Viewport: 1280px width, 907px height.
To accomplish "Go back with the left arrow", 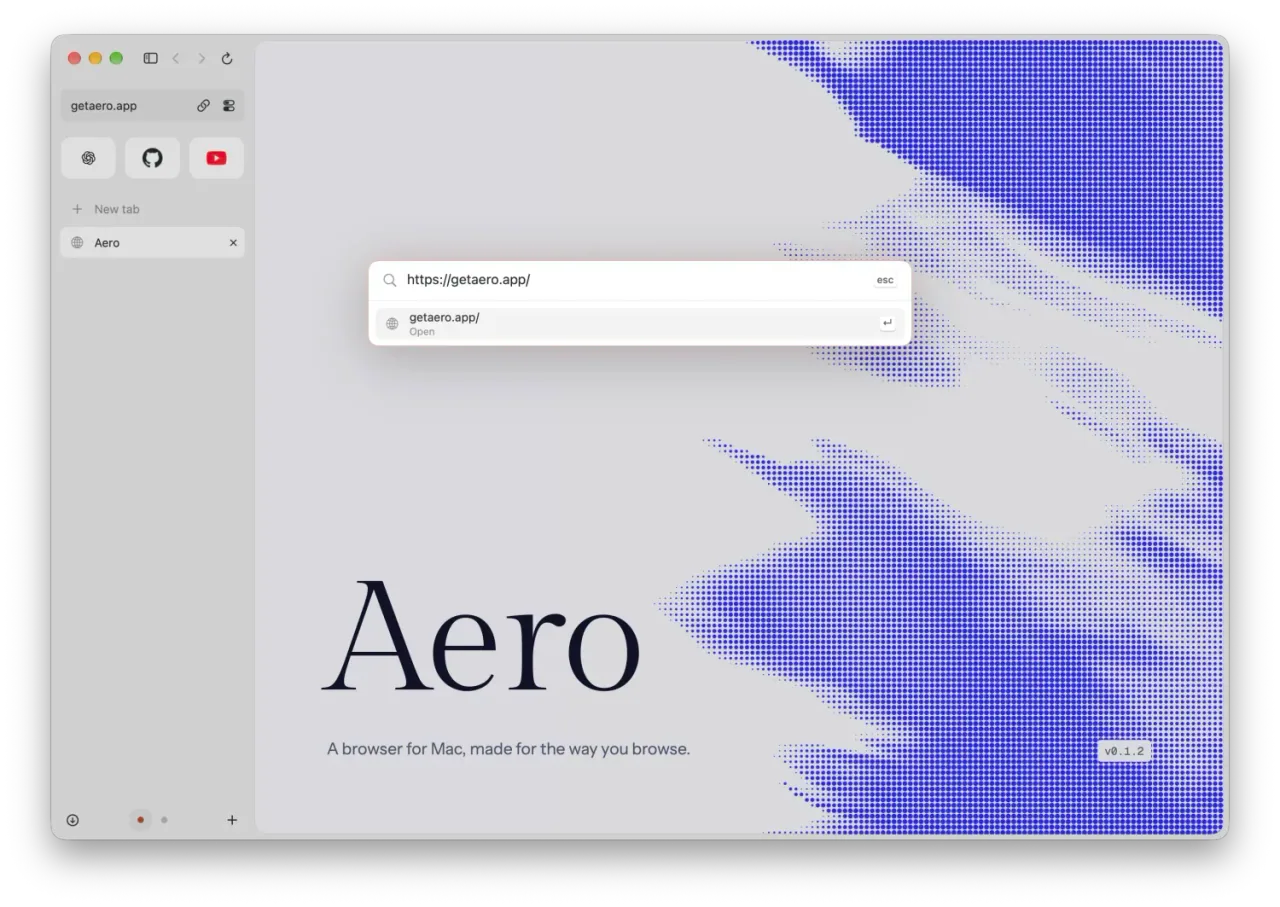I will coord(176,58).
